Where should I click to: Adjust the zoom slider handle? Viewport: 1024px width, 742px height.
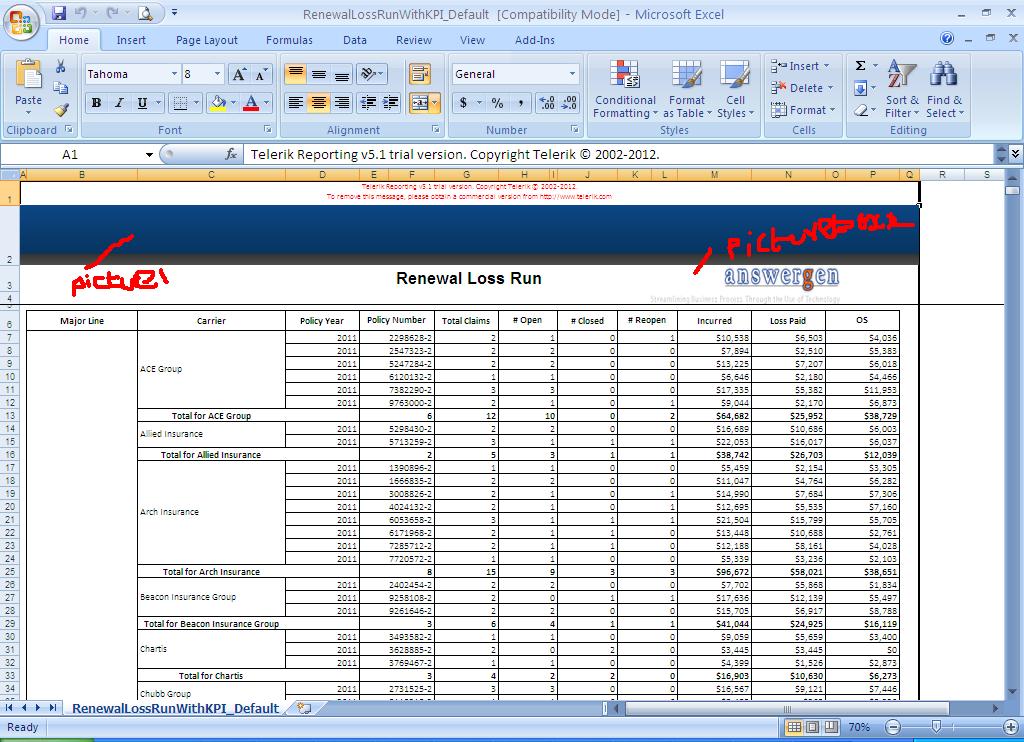(x=936, y=727)
